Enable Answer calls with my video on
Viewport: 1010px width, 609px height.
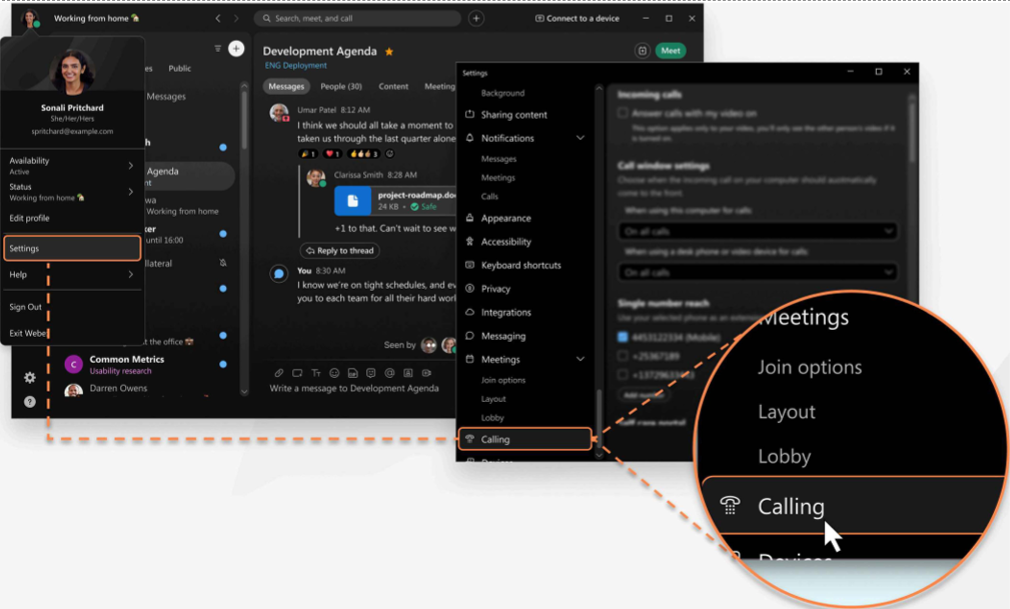coord(623,114)
